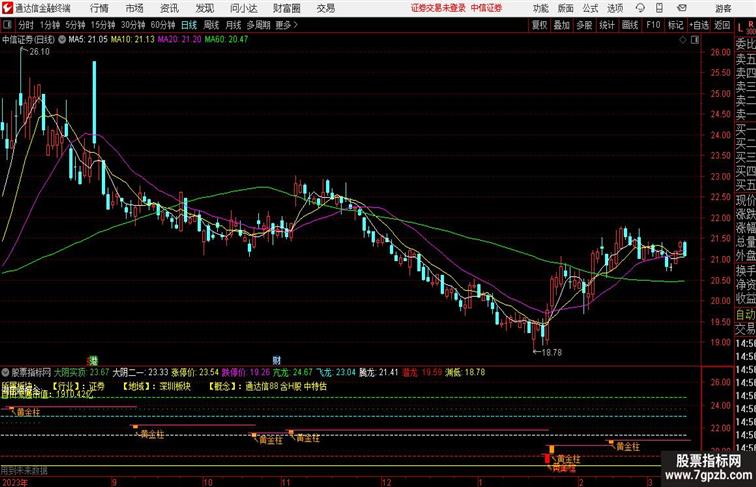Click the 涨停价: 23.54 indicator value
This screenshot has width=756, height=487.
coord(195,372)
